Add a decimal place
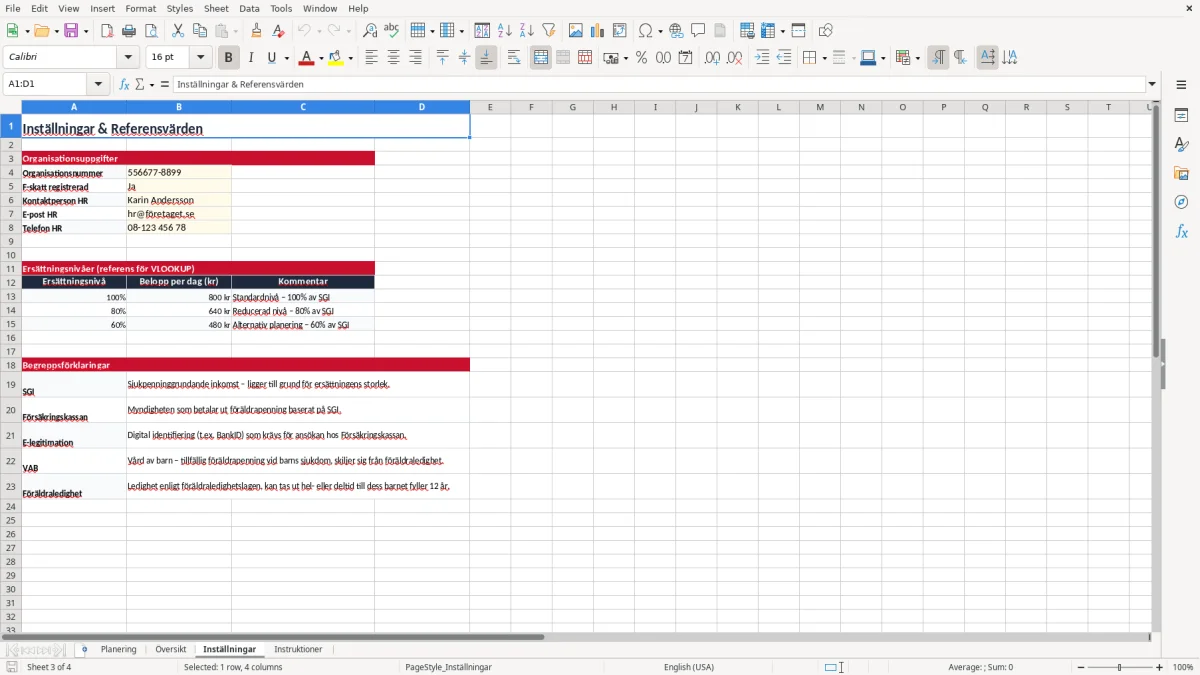This screenshot has width=1200, height=675. [x=712, y=58]
